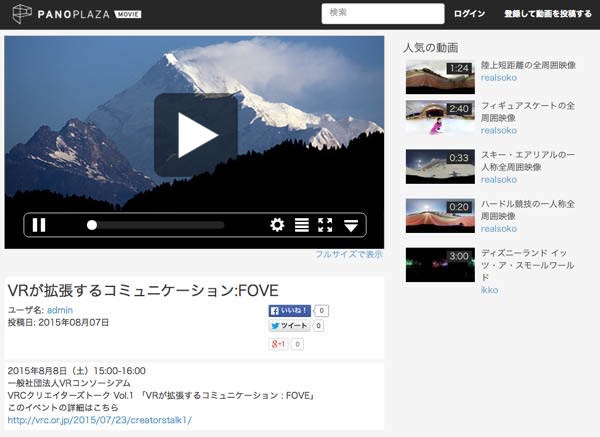Open フィギュアスケートの全周囲映像 title
The image size is (600, 437).
tap(528, 111)
